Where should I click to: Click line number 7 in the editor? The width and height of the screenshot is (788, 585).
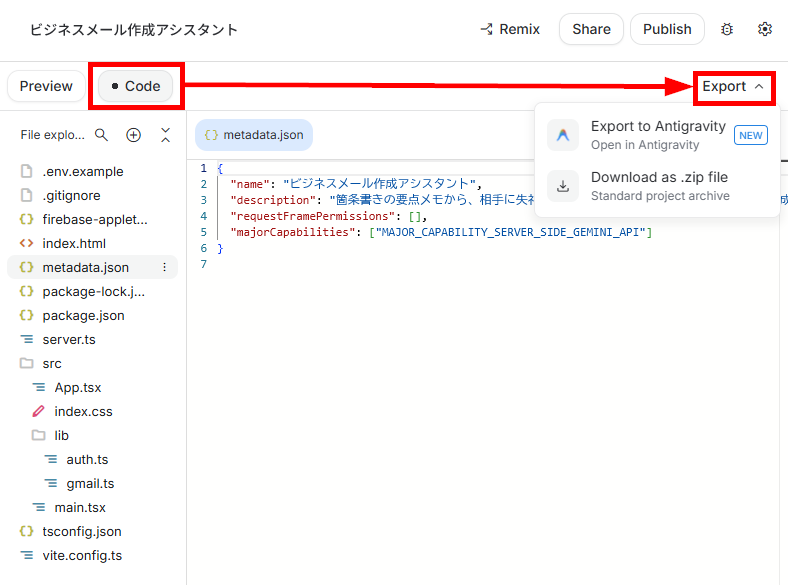204,264
